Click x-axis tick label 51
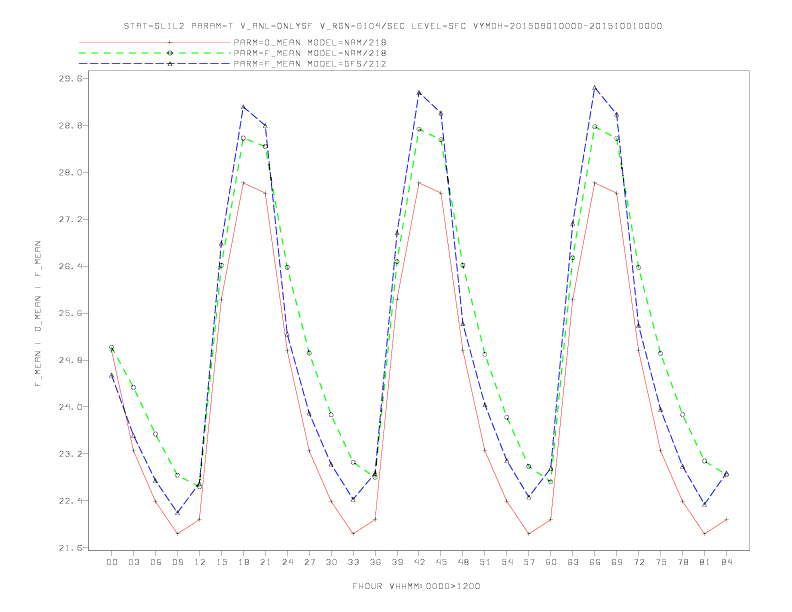Screen dimensions: 792x612 (x=485, y=562)
